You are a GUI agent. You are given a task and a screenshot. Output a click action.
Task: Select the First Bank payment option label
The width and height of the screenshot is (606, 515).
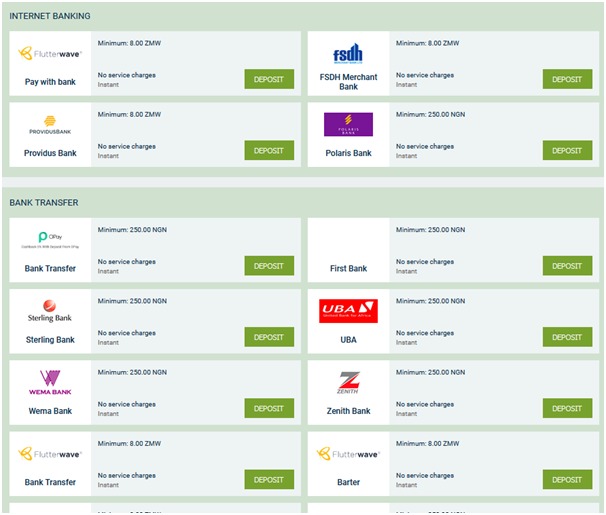[x=348, y=269]
